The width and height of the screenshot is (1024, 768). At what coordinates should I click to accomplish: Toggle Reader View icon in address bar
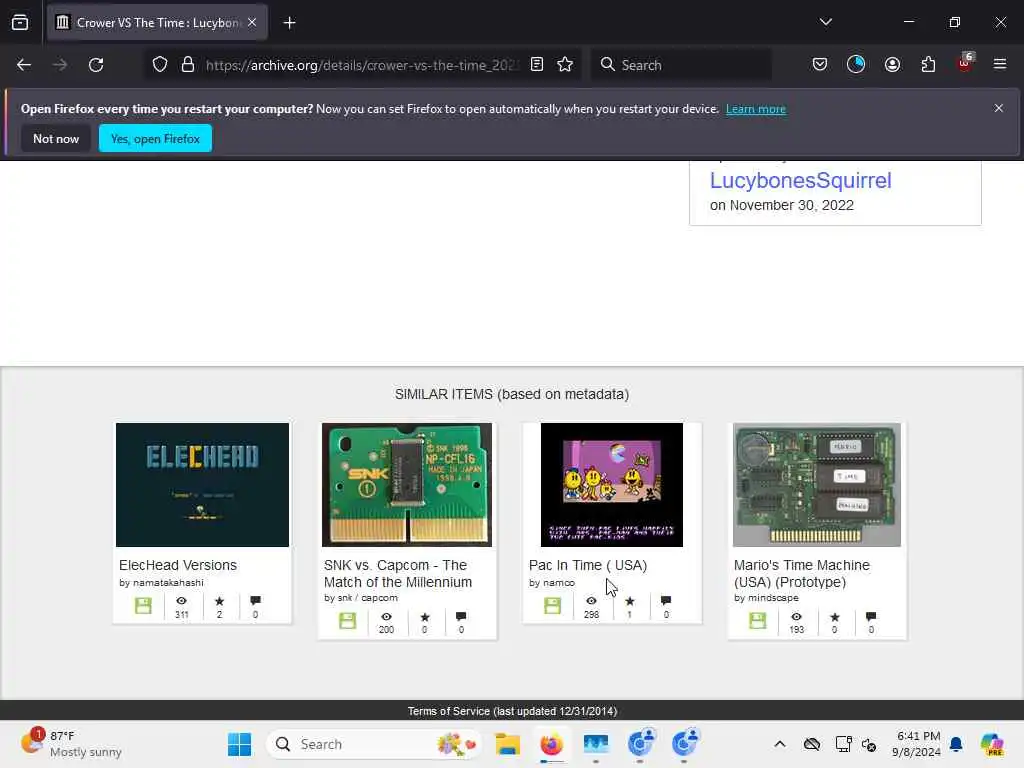(x=537, y=65)
